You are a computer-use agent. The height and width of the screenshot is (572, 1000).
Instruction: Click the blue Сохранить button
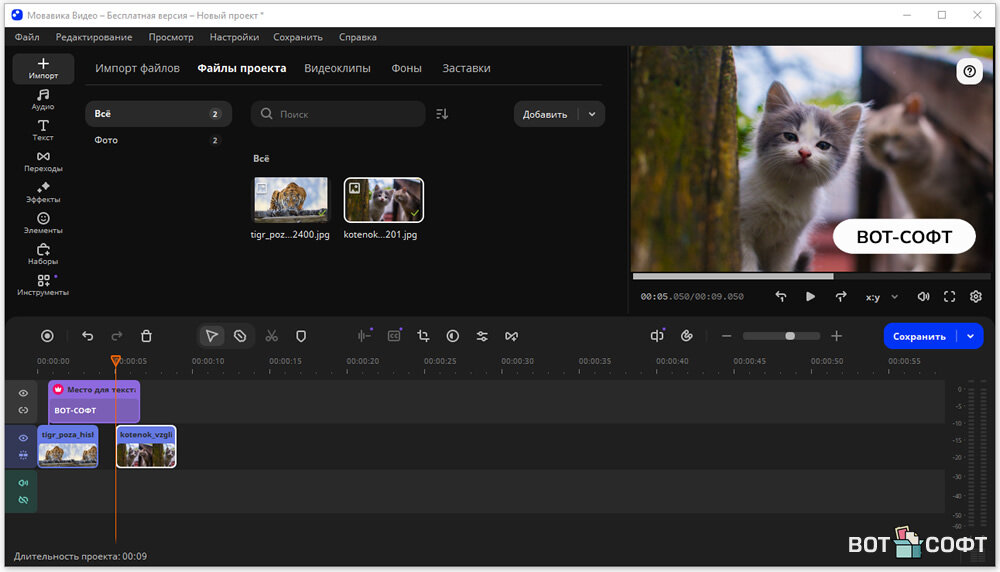pyautogui.click(x=918, y=336)
